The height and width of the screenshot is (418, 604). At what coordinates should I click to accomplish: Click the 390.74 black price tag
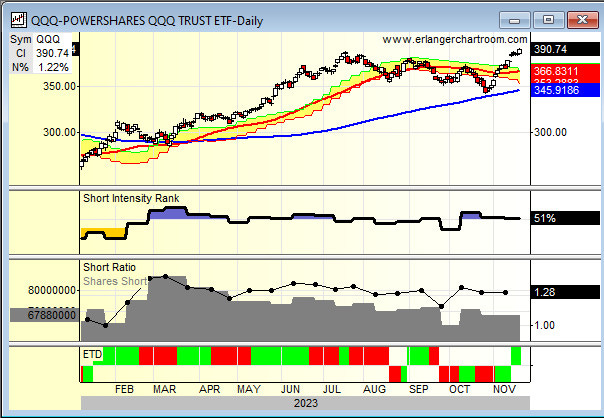coord(565,49)
